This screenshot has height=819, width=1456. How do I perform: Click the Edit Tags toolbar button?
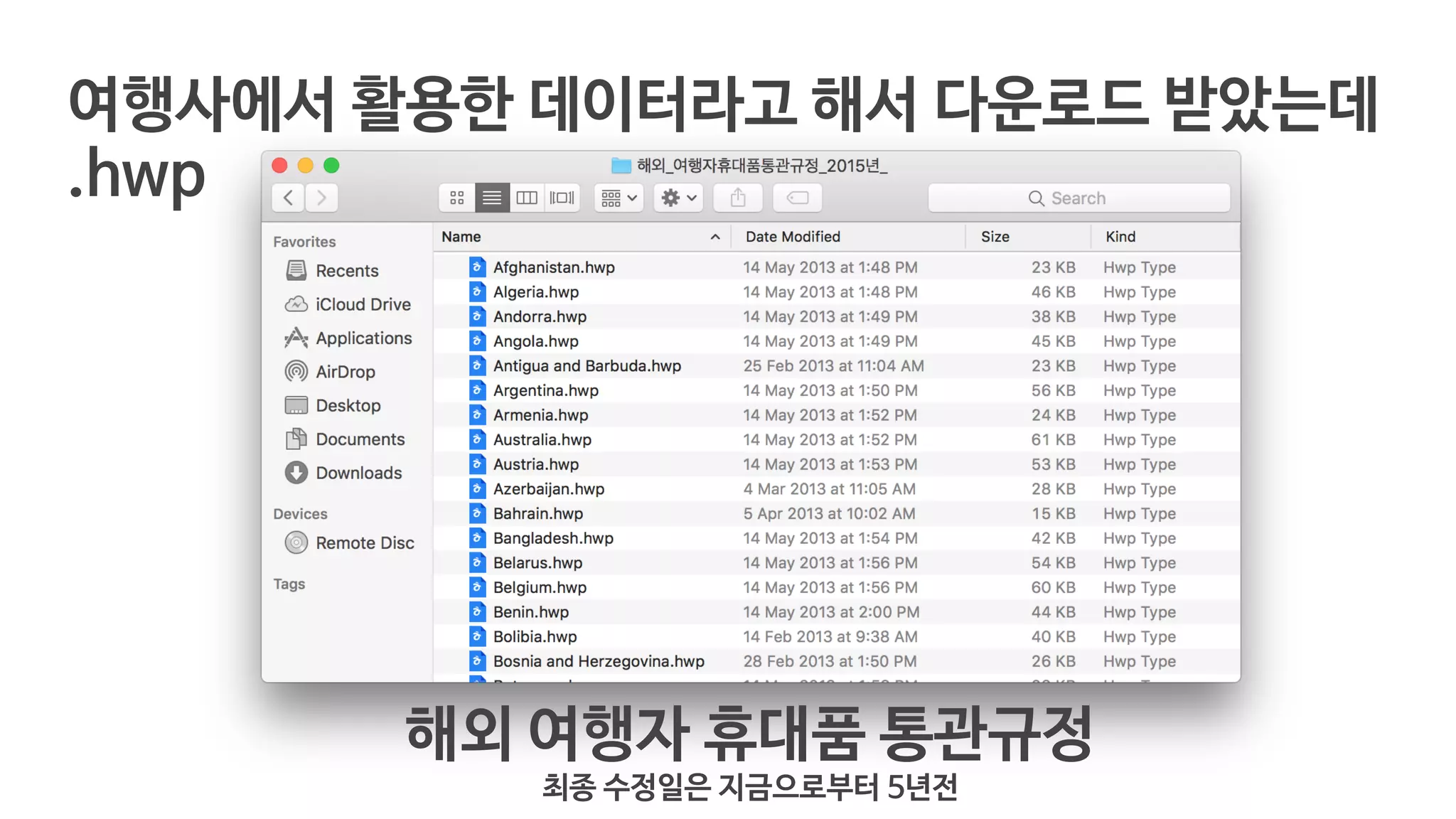coord(798,198)
